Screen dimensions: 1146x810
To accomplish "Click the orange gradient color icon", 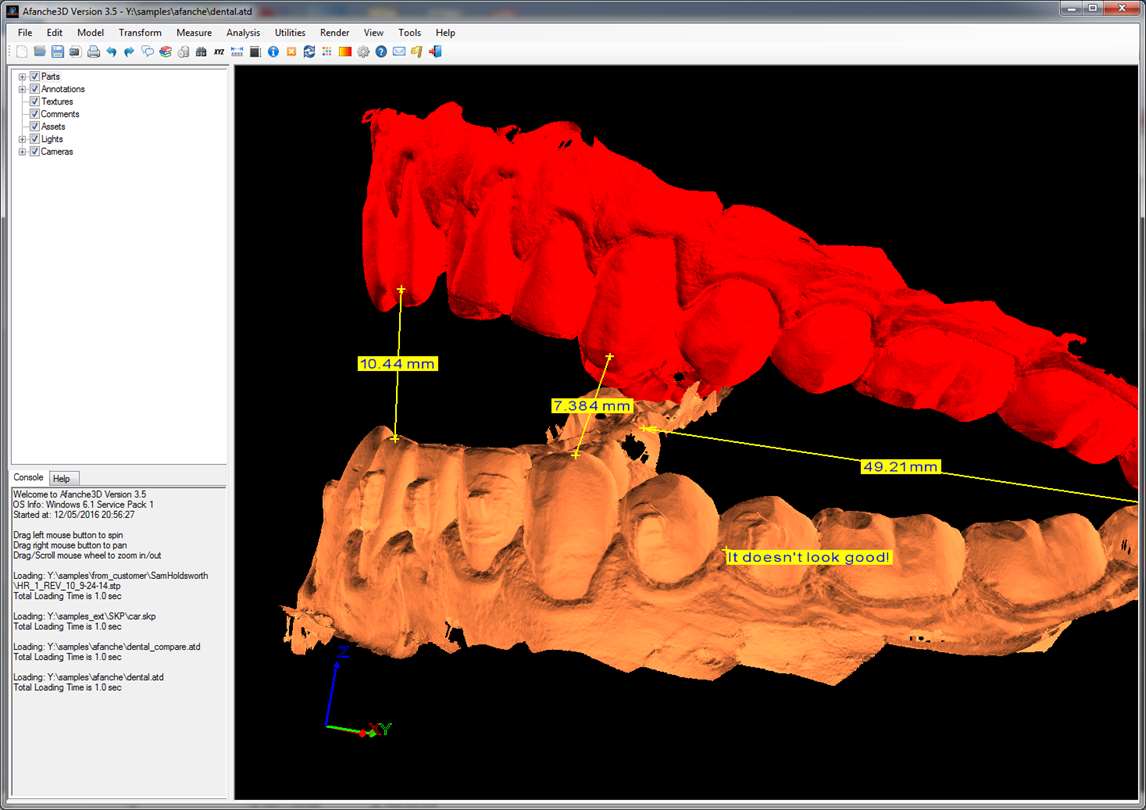I will (345, 52).
